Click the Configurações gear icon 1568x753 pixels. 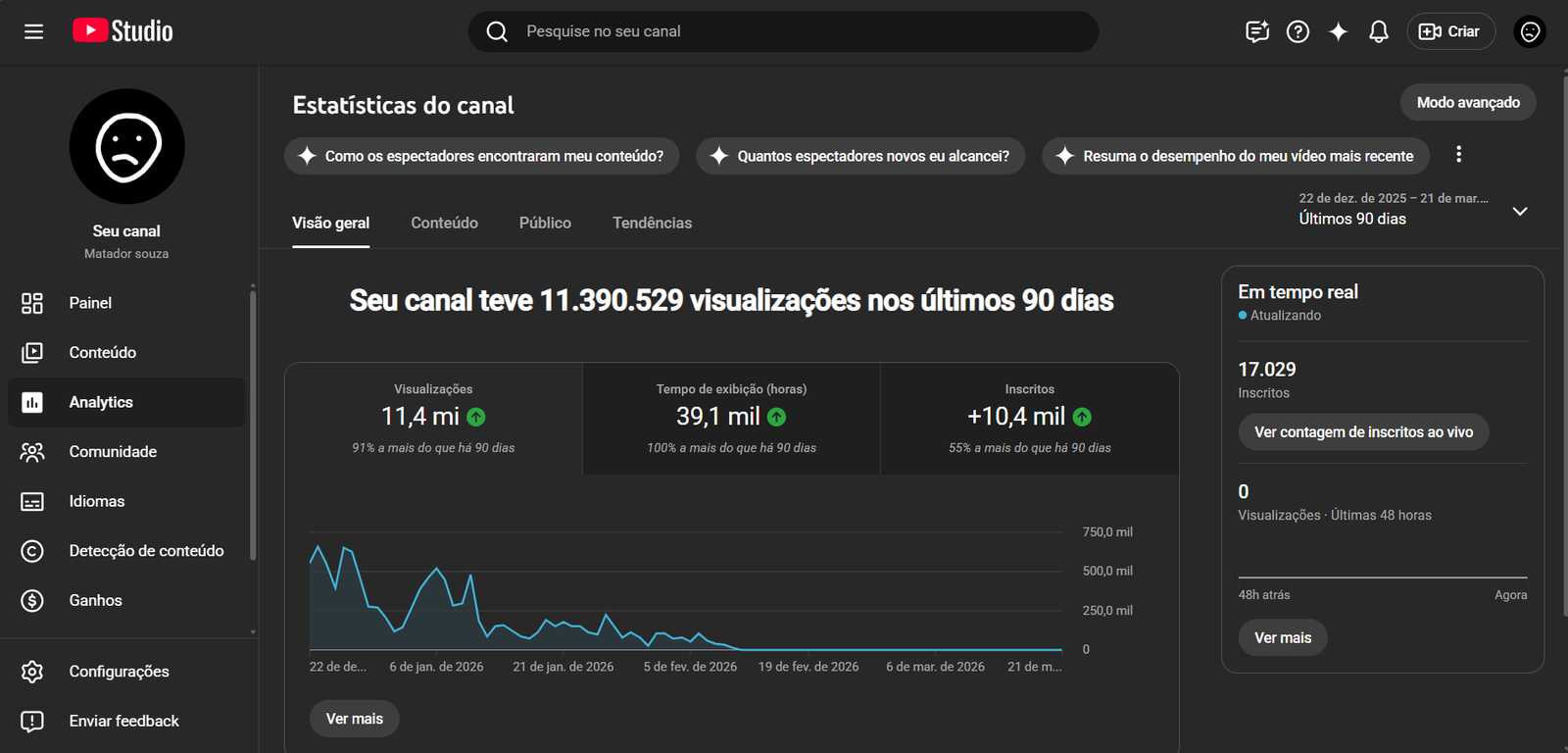click(x=32, y=672)
